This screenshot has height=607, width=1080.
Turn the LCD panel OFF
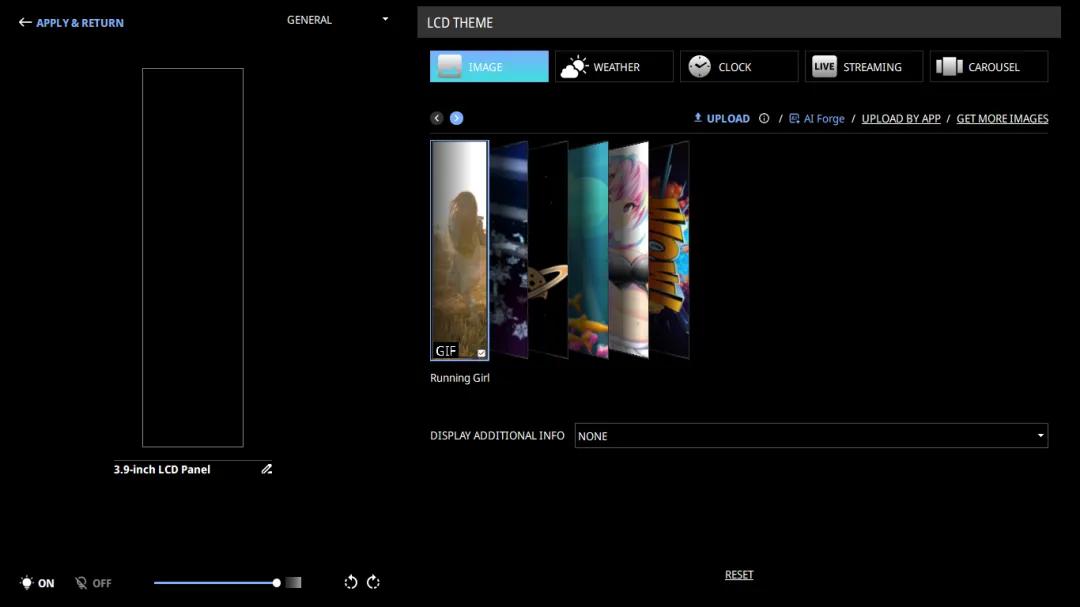point(93,583)
